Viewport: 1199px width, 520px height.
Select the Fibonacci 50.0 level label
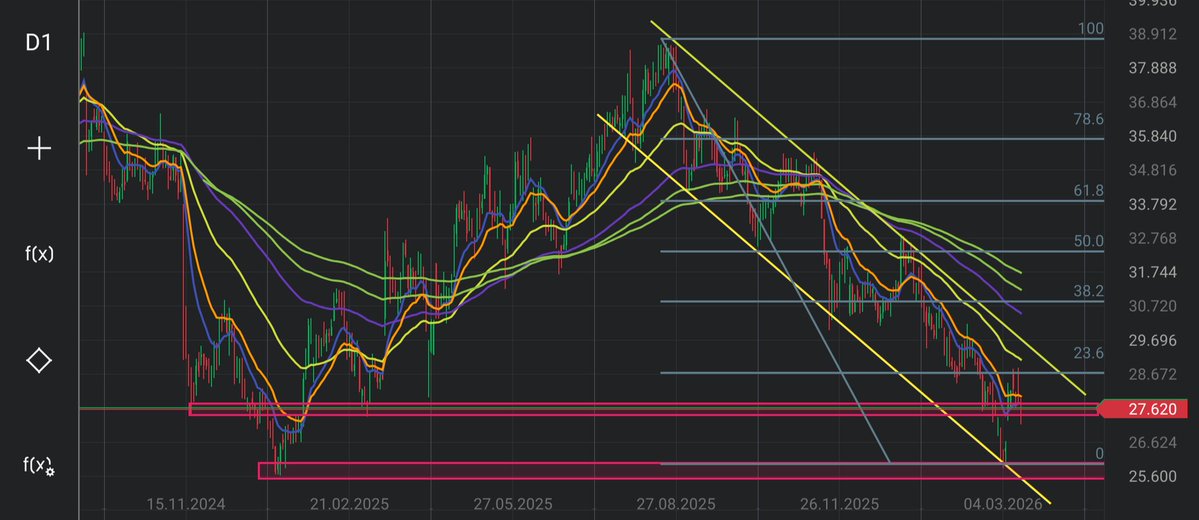point(1088,242)
